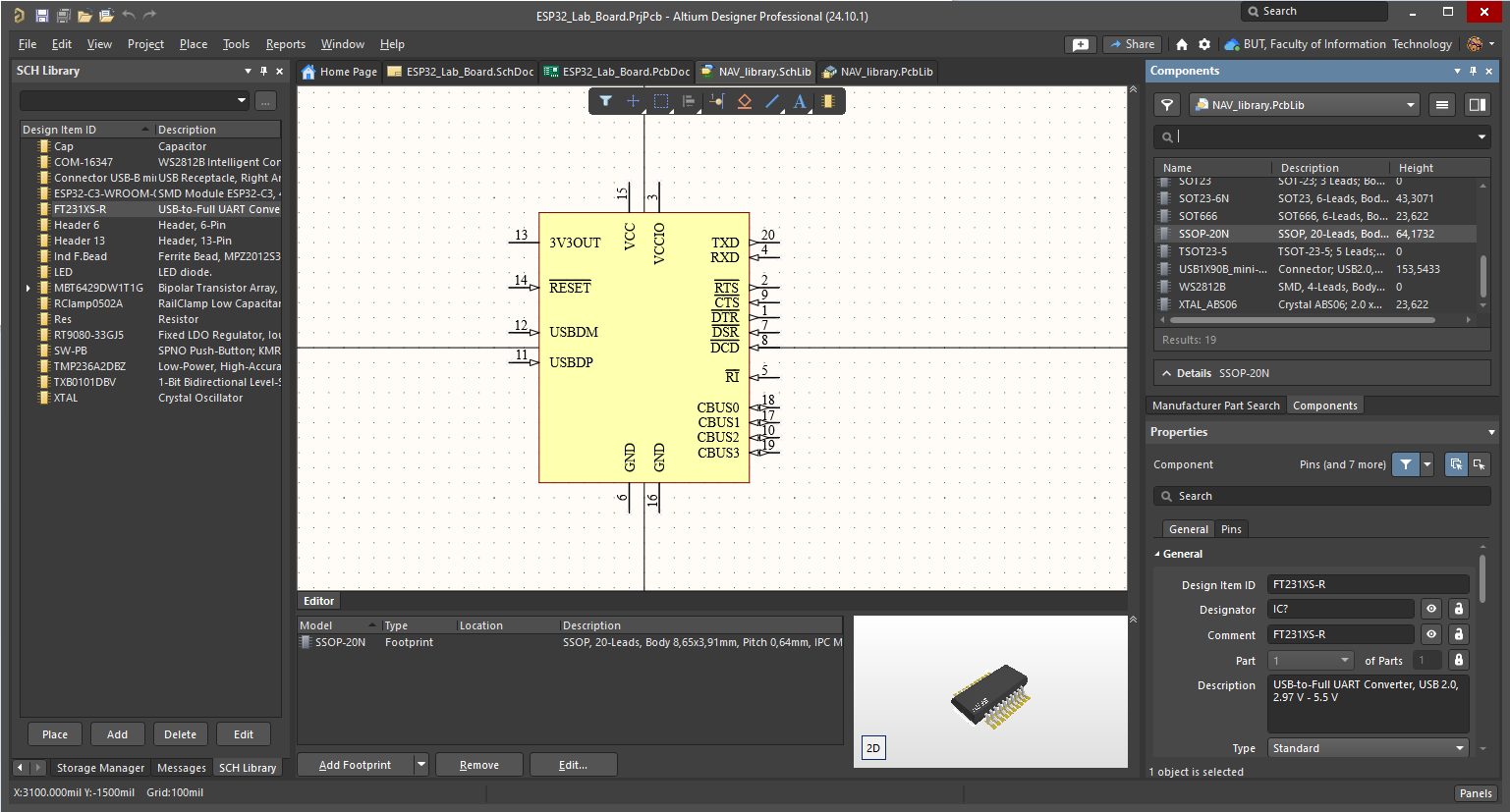The image size is (1510, 812).
Task: Open NAV_library.PcbLib library dropdown
Action: [x=1411, y=105]
